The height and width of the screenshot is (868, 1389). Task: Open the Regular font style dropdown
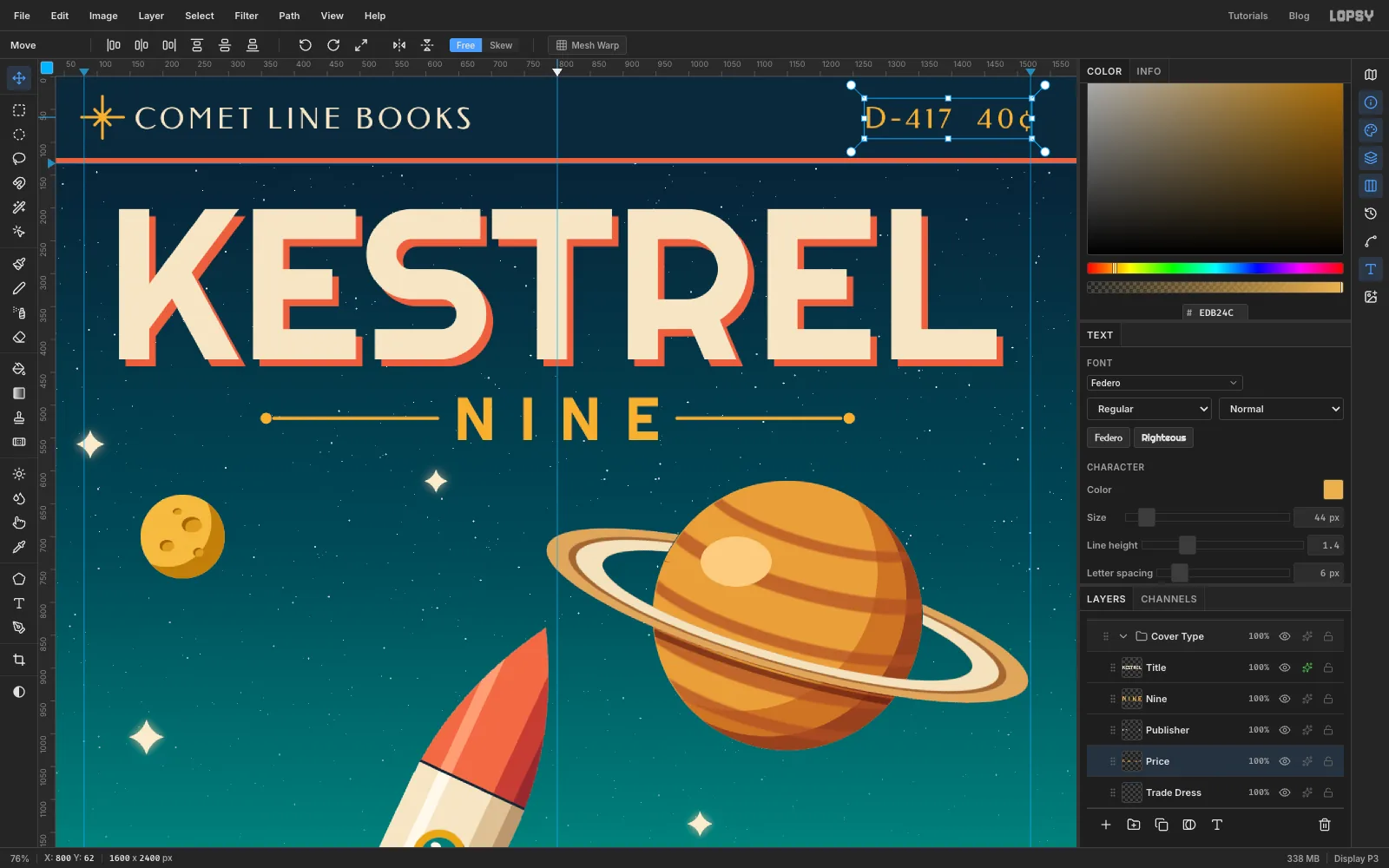1149,409
